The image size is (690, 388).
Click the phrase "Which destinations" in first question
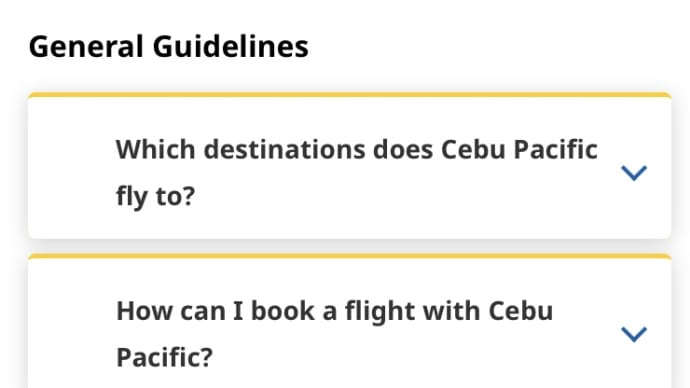pyautogui.click(x=240, y=150)
